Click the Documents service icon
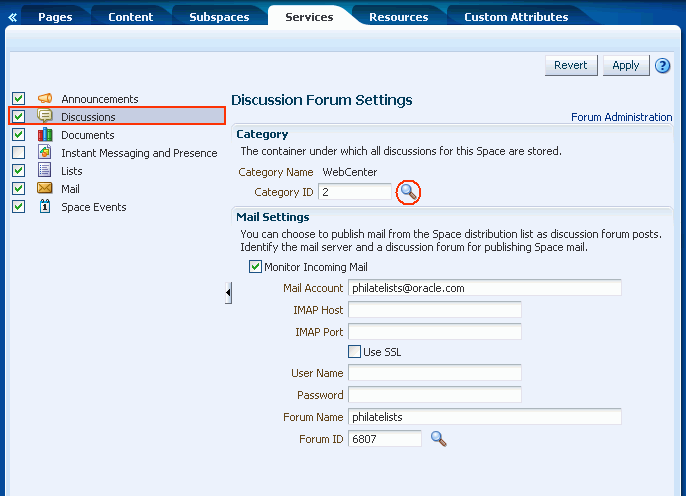 click(x=44, y=135)
